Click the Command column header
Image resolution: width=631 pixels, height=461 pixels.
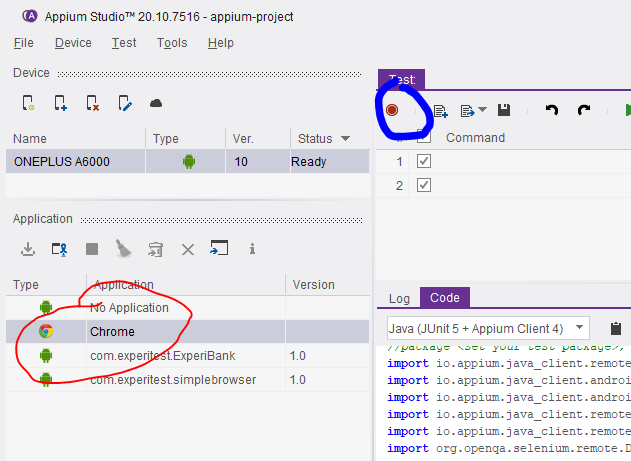[475, 138]
